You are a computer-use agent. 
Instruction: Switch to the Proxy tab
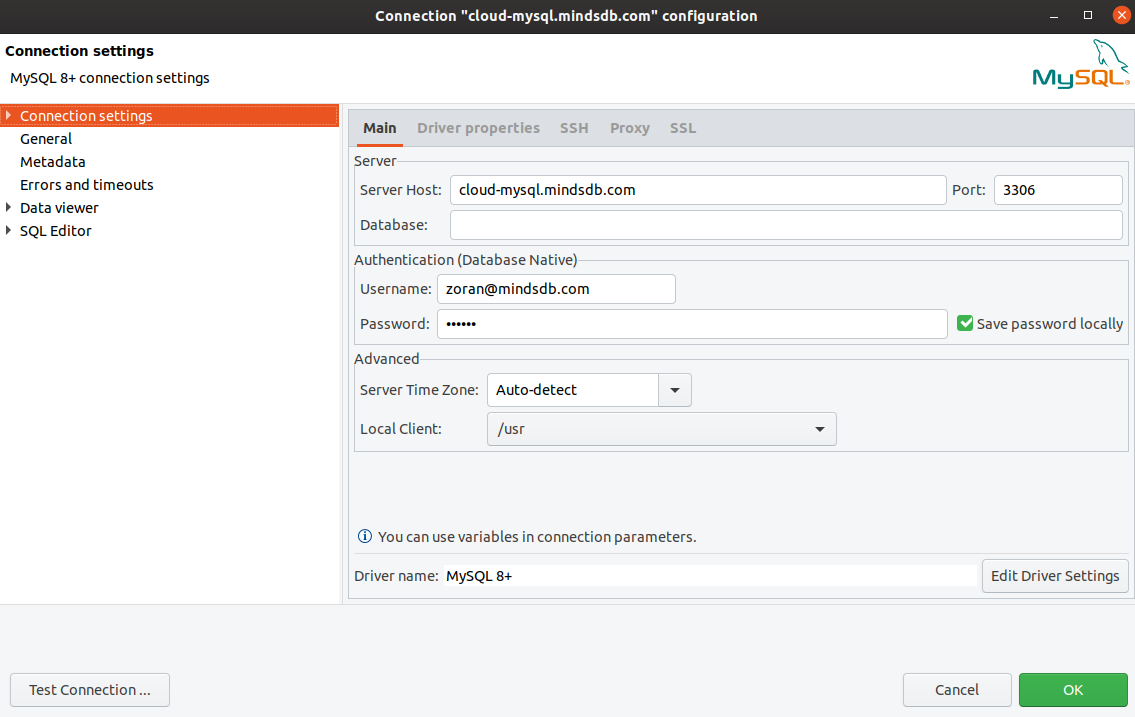(630, 128)
